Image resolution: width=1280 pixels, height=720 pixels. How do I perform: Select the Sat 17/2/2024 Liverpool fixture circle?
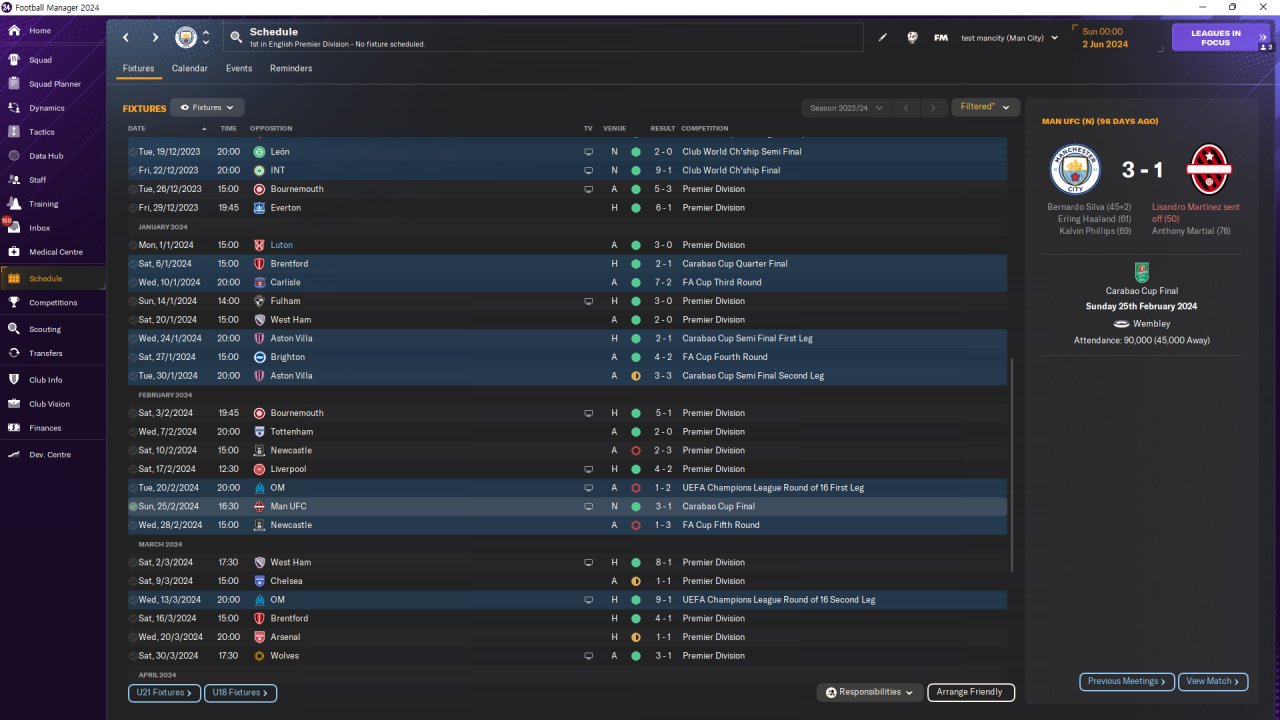click(133, 469)
